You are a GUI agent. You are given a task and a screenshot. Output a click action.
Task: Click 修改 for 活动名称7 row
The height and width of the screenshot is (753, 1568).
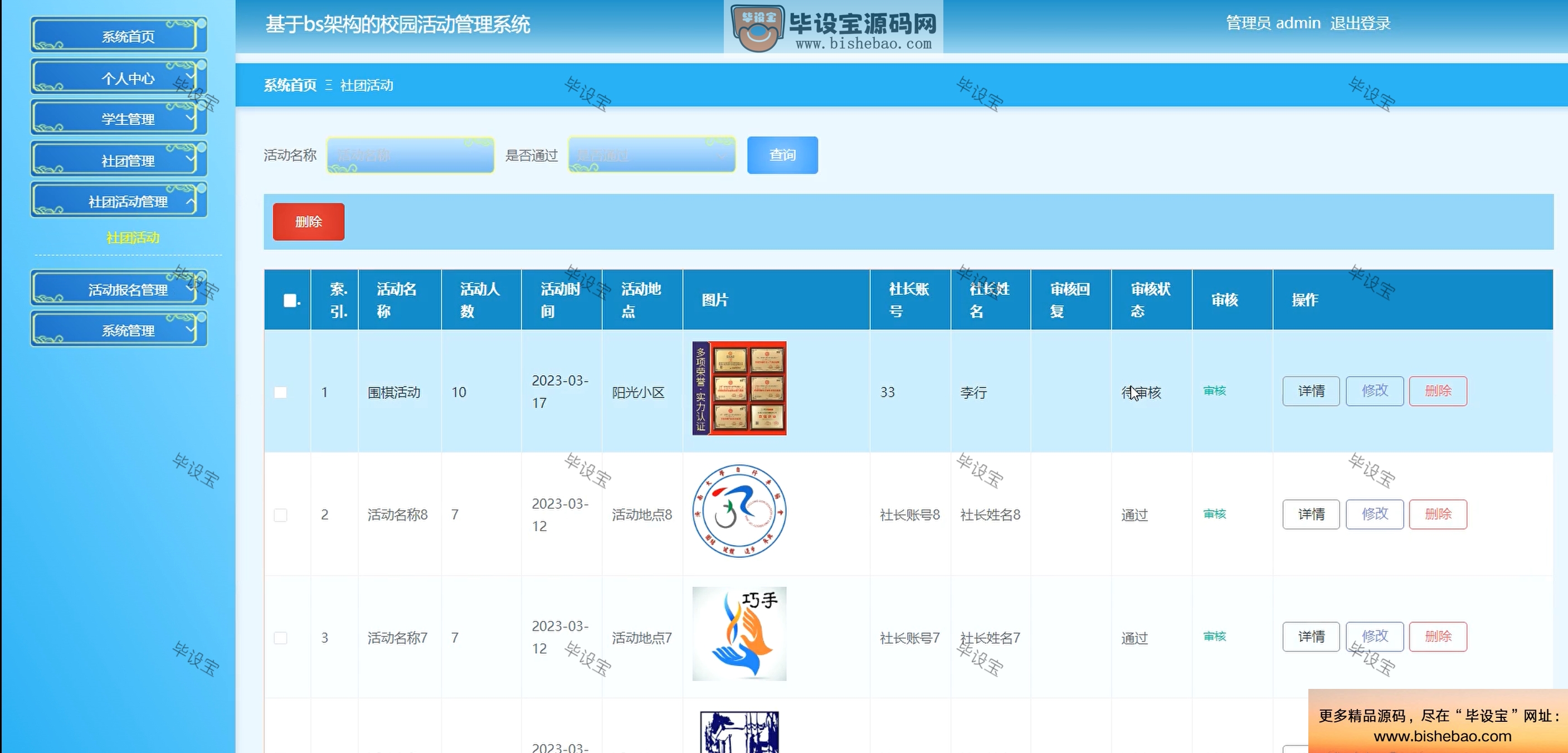[1375, 637]
